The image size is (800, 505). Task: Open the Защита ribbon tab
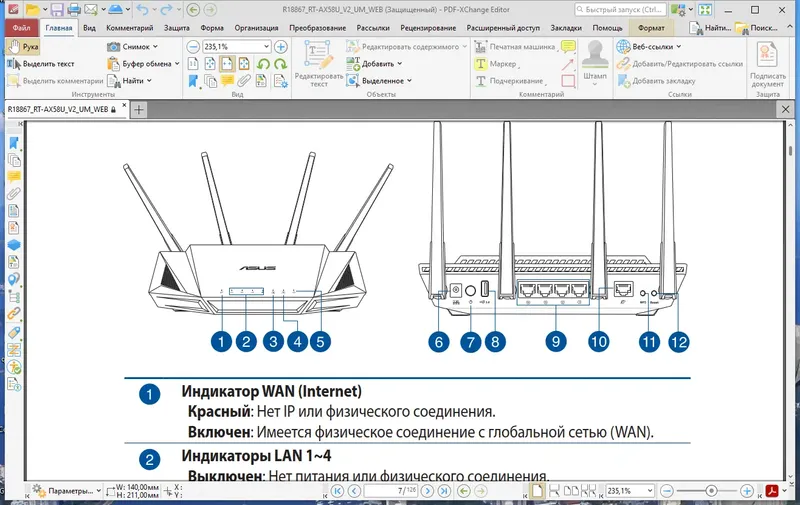click(x=177, y=28)
